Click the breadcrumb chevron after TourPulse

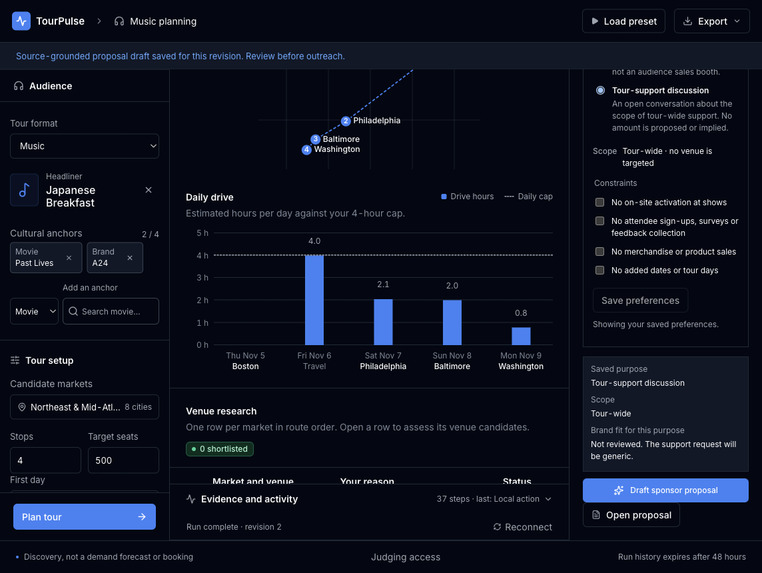(x=99, y=21)
